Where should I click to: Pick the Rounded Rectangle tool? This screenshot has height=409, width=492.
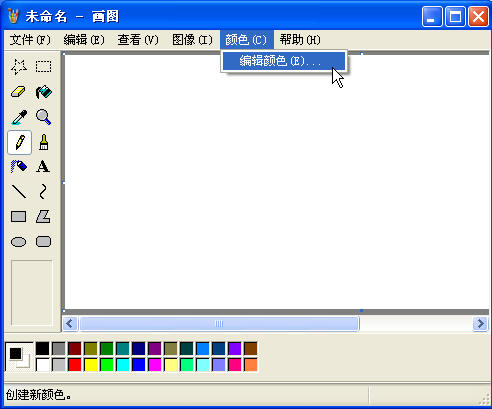pyautogui.click(x=43, y=242)
